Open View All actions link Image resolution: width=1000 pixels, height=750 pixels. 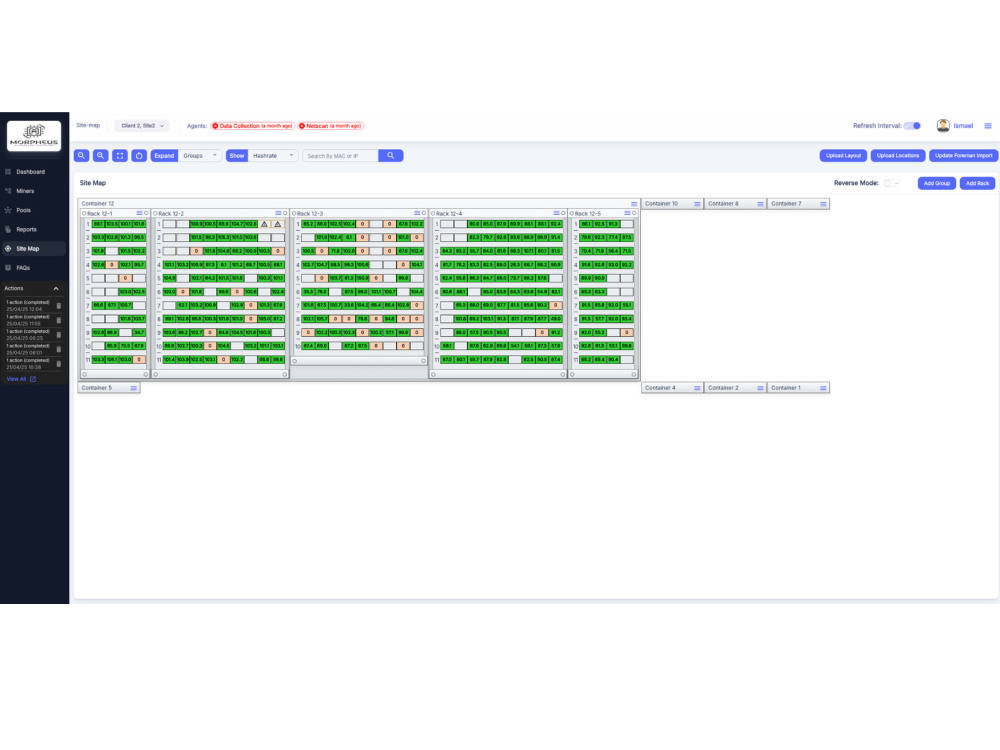[x=21, y=379]
